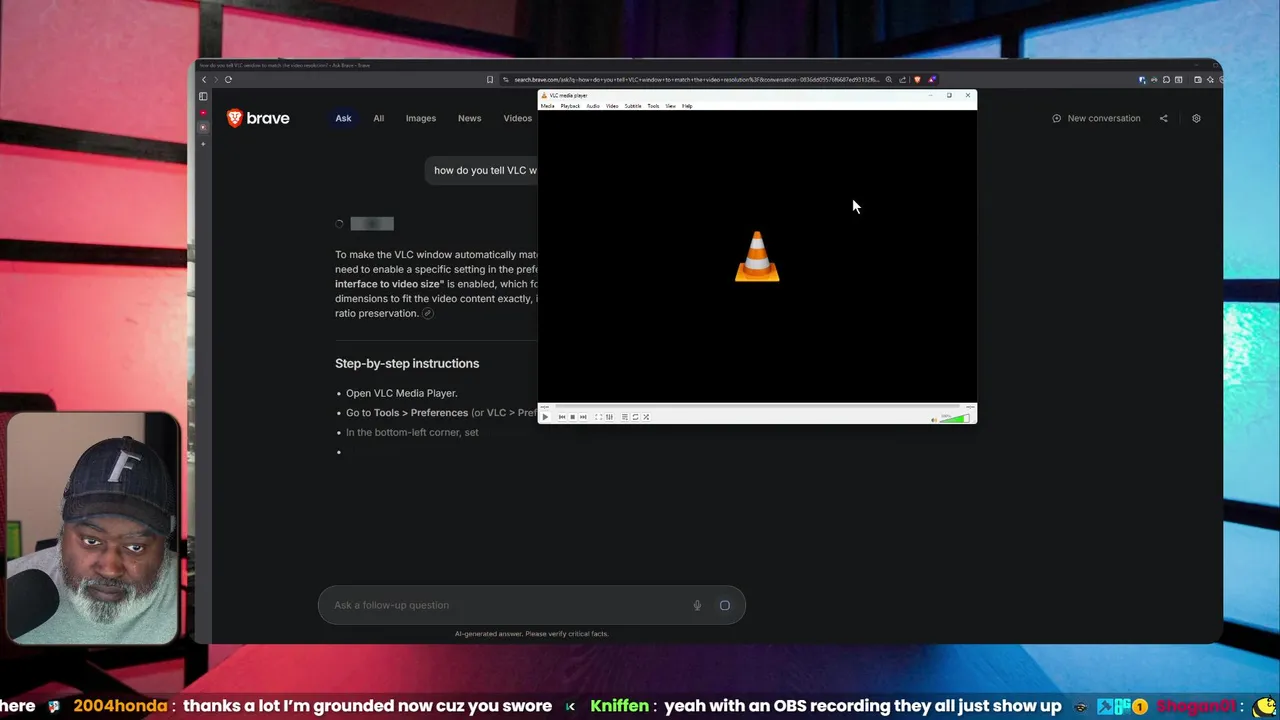This screenshot has width=1280, height=720.
Task: Toggle Brave sidebar panel icon
Action: point(203,97)
